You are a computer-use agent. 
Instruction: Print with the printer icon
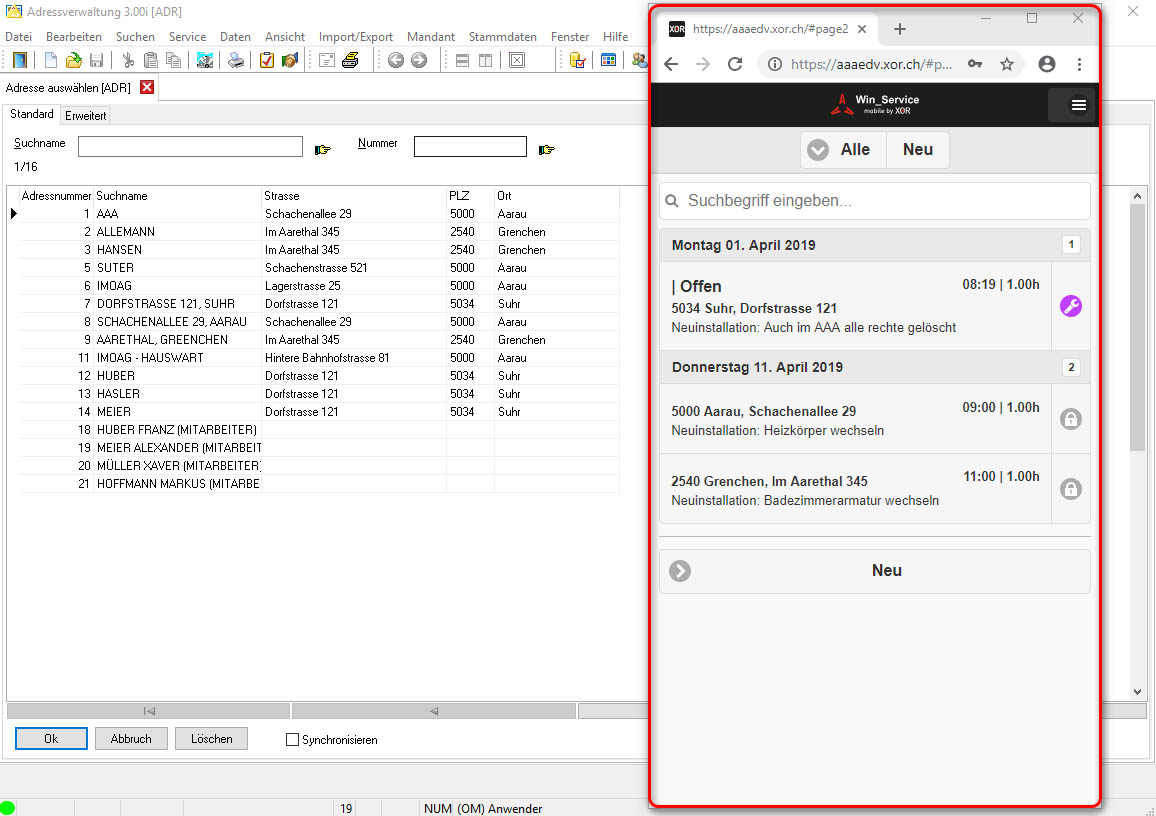tap(236, 60)
